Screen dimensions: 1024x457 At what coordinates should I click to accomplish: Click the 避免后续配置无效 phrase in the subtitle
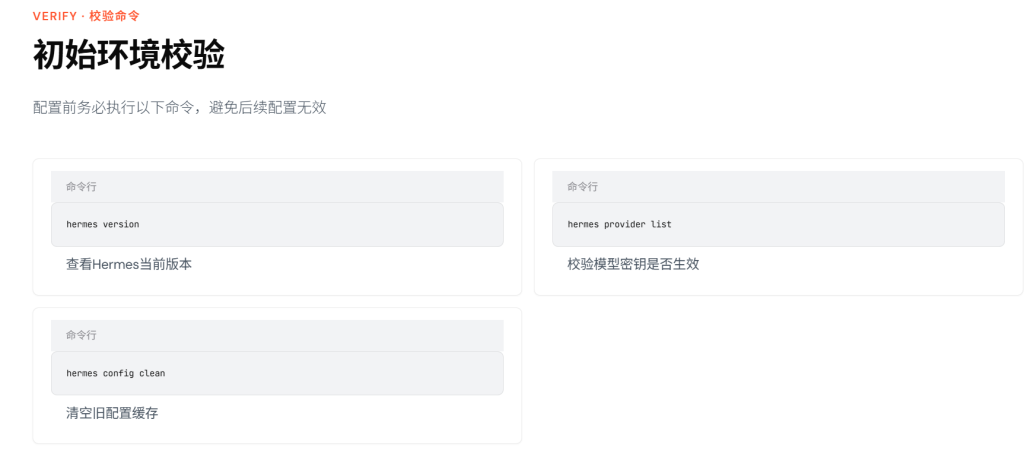point(268,108)
